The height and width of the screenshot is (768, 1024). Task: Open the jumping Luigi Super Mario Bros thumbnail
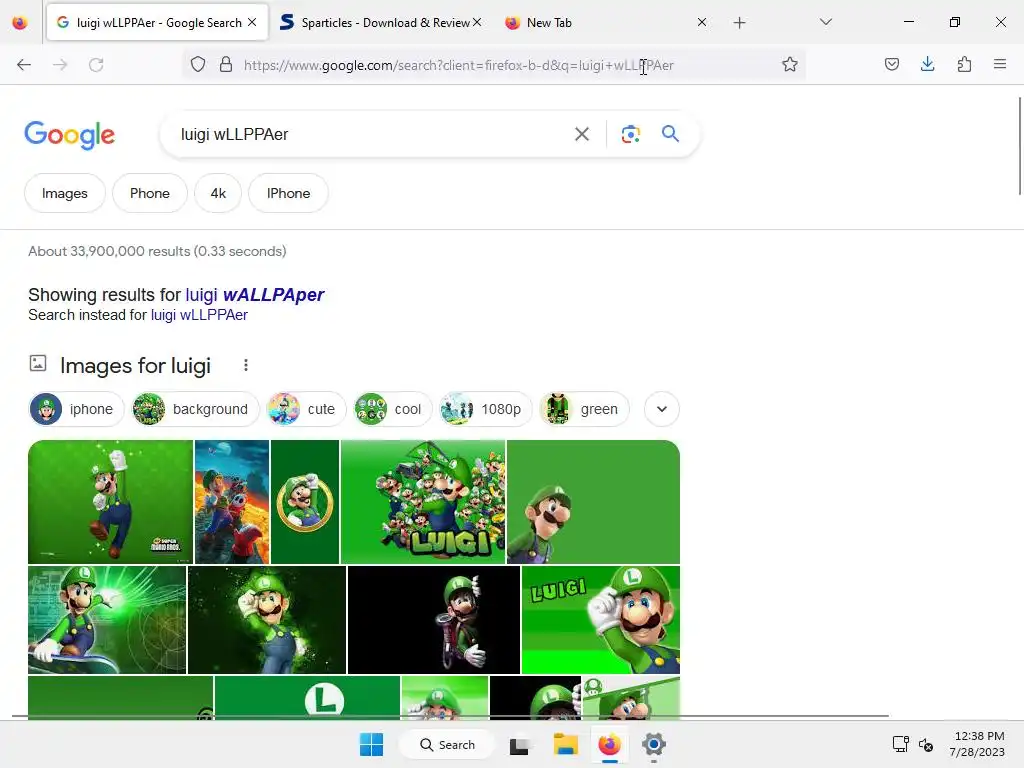[110, 502]
